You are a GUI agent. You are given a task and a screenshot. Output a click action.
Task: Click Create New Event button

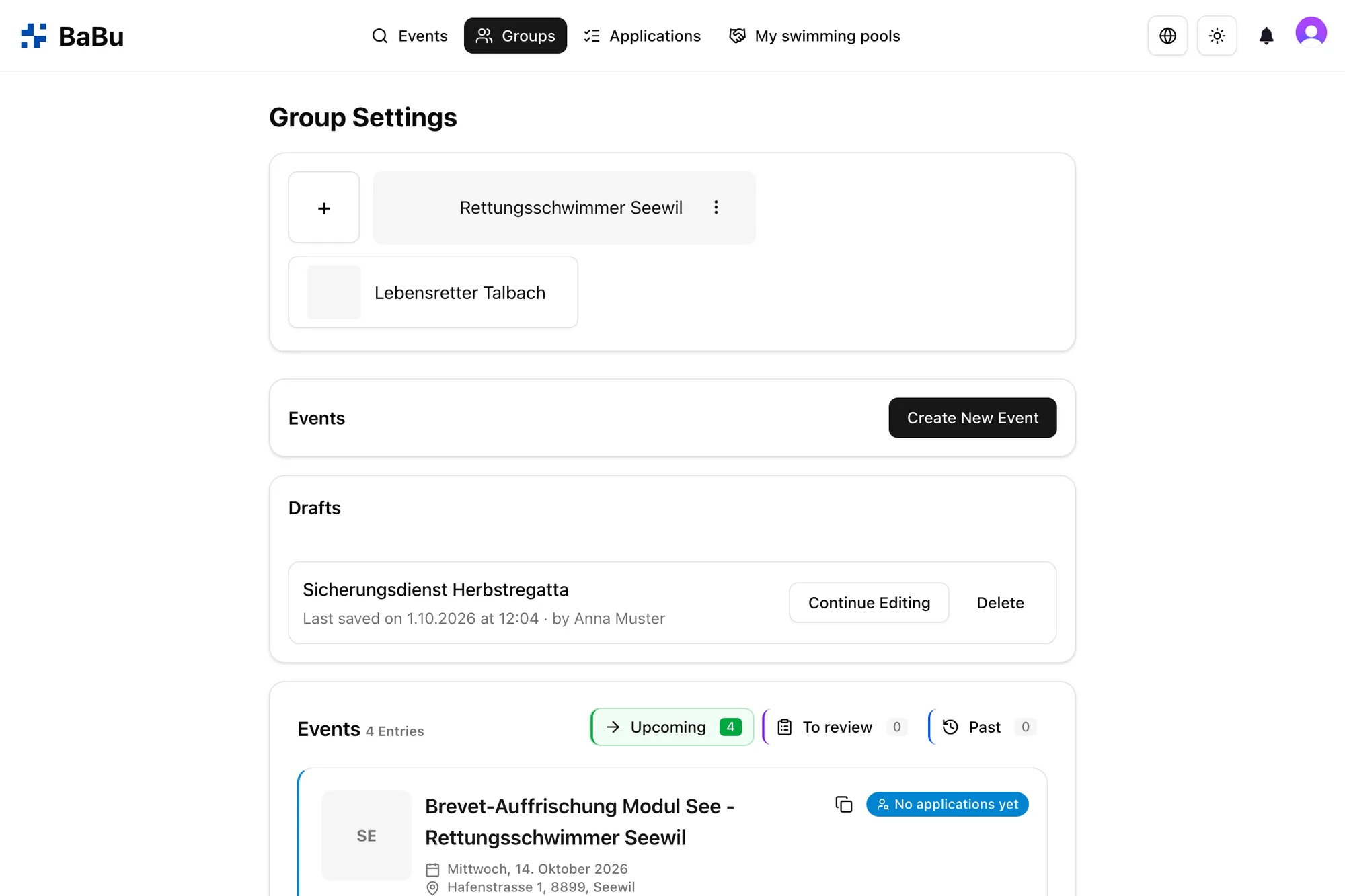[972, 417]
